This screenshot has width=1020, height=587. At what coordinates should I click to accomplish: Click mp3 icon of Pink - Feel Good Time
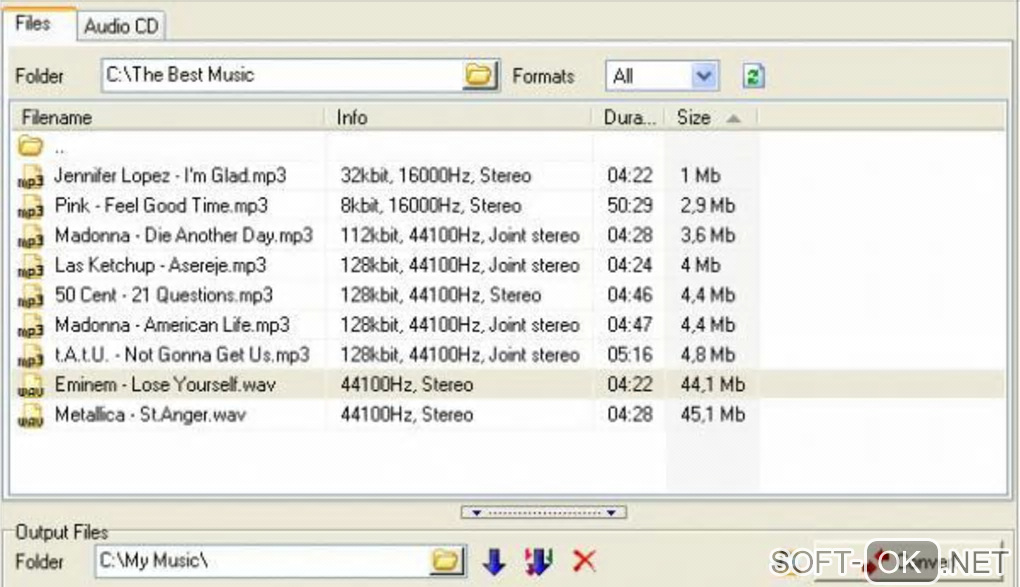pyautogui.click(x=31, y=206)
